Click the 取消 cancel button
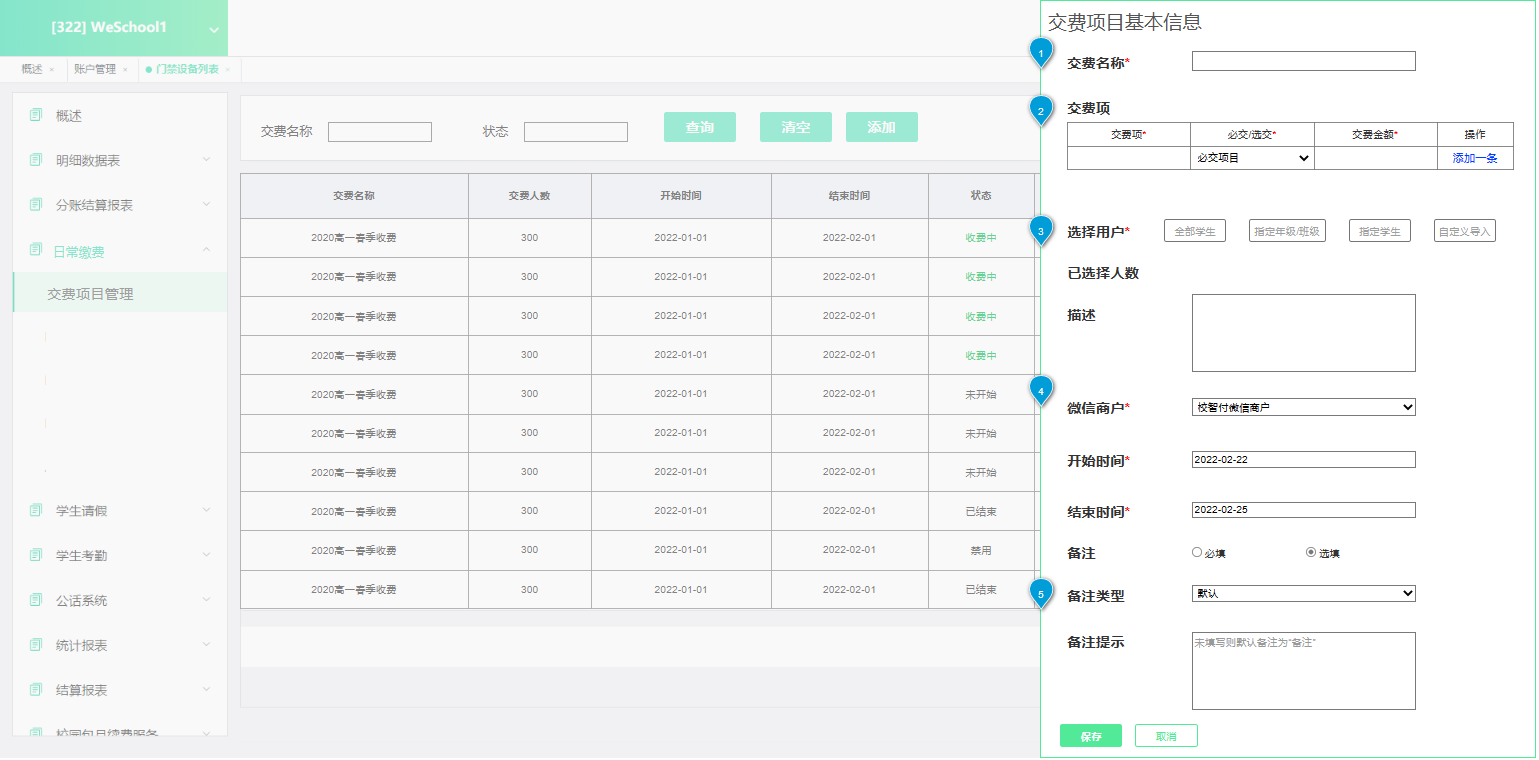The width and height of the screenshot is (1539, 760). (x=1166, y=736)
